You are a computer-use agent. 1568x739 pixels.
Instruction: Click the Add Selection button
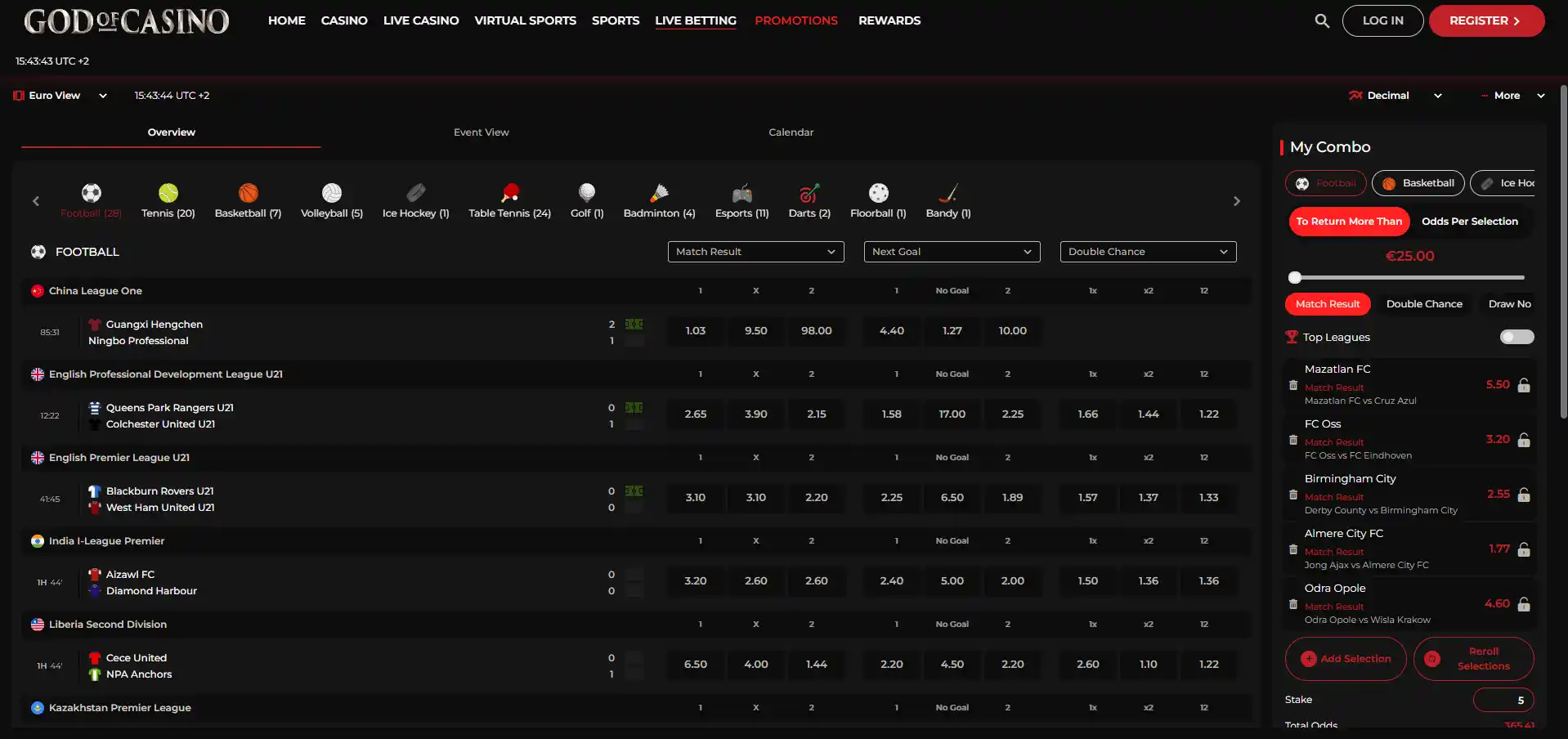(1346, 659)
